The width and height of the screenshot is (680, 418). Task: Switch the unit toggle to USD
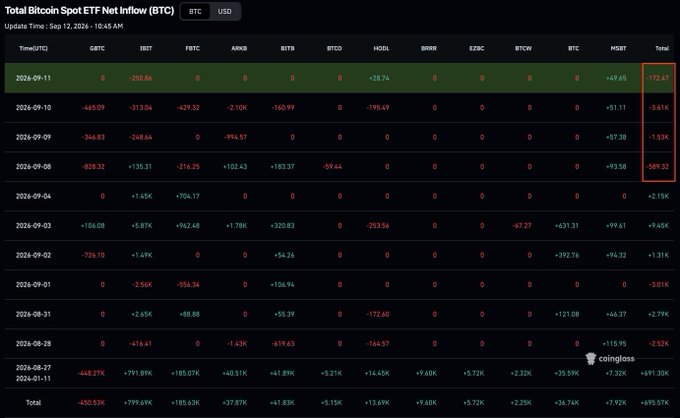click(x=225, y=11)
